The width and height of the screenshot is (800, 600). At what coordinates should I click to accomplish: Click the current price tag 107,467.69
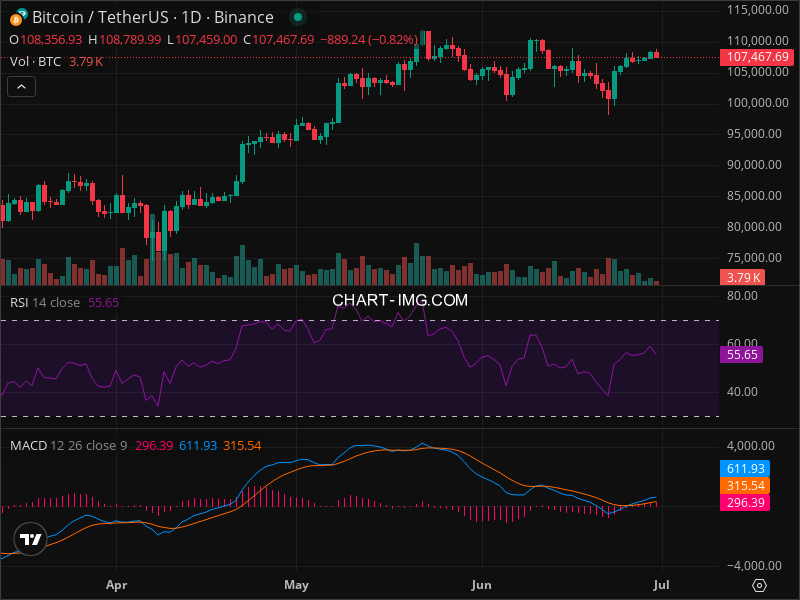(757, 57)
